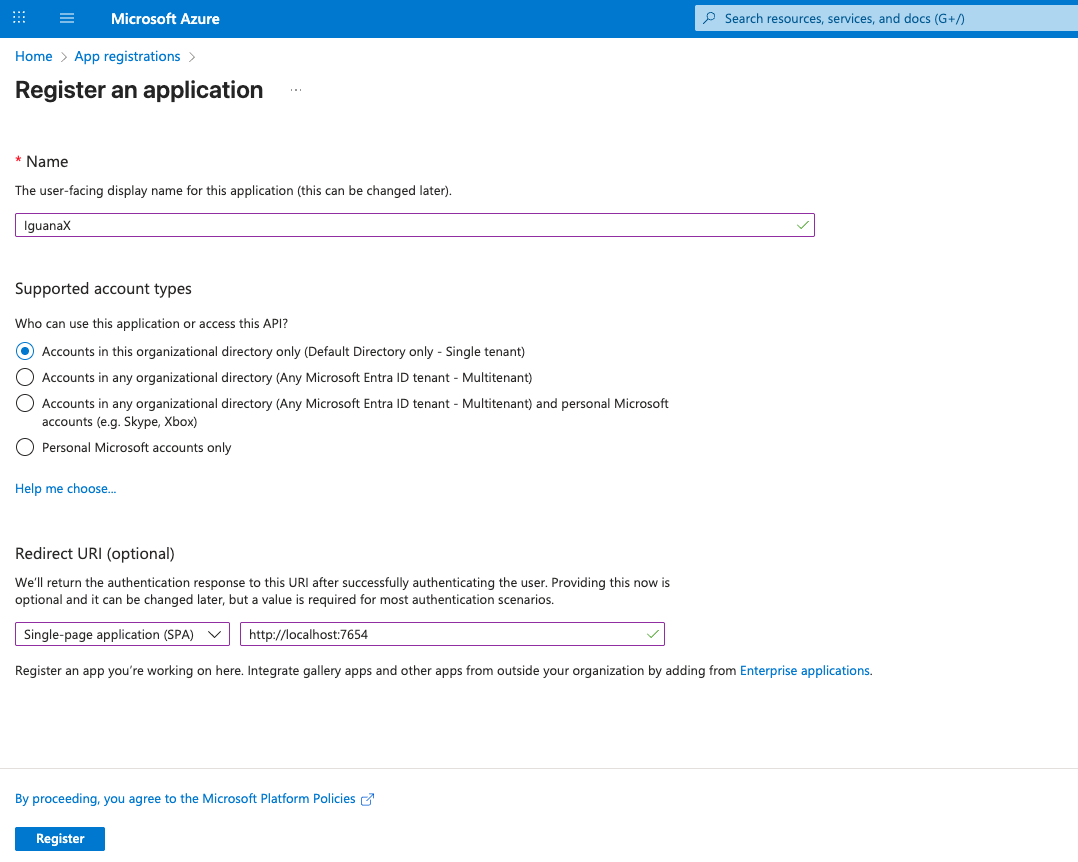The image size is (1078, 862).
Task: Open the hamburger portal menu
Action: 67,18
